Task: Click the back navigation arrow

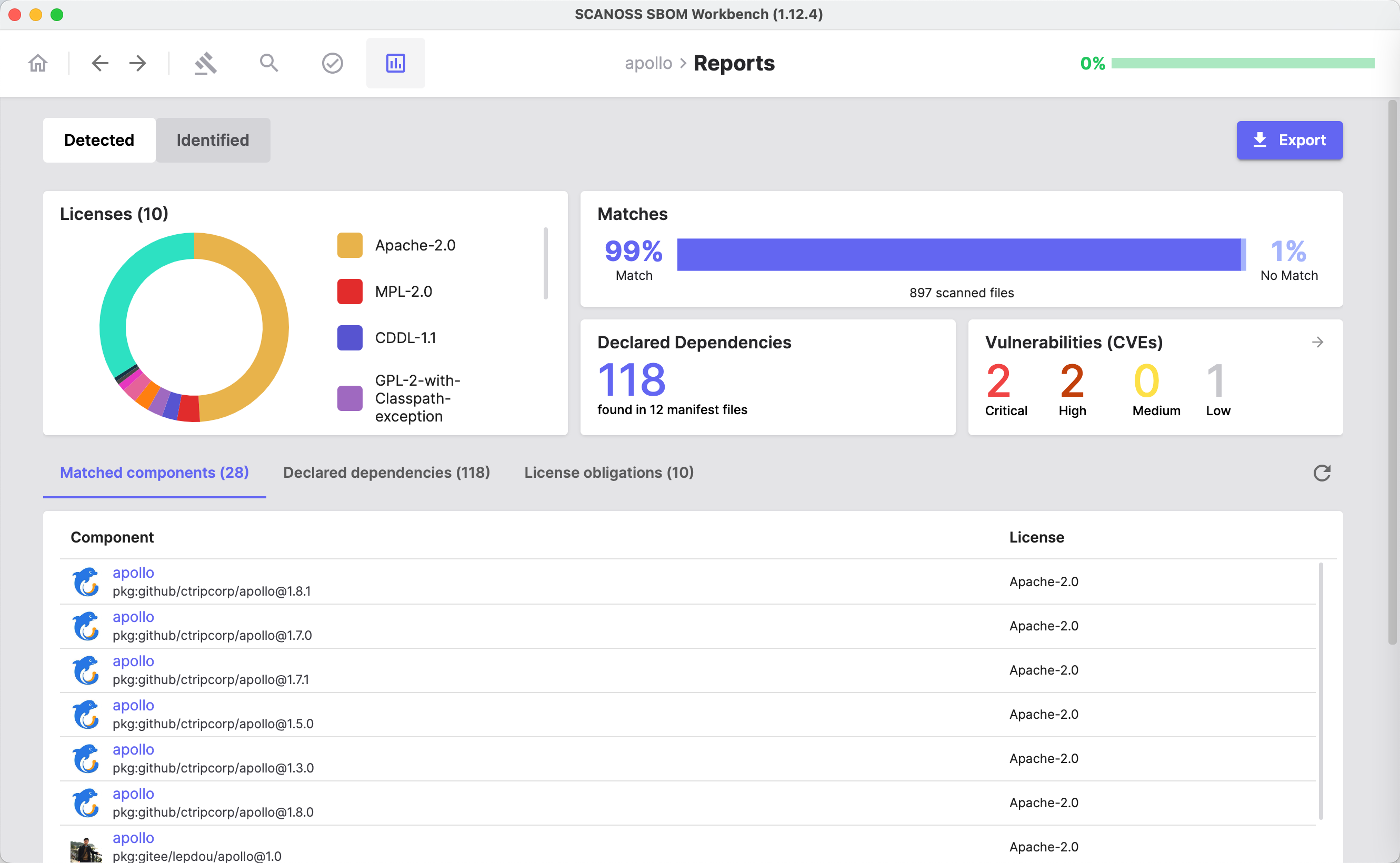Action: point(100,63)
